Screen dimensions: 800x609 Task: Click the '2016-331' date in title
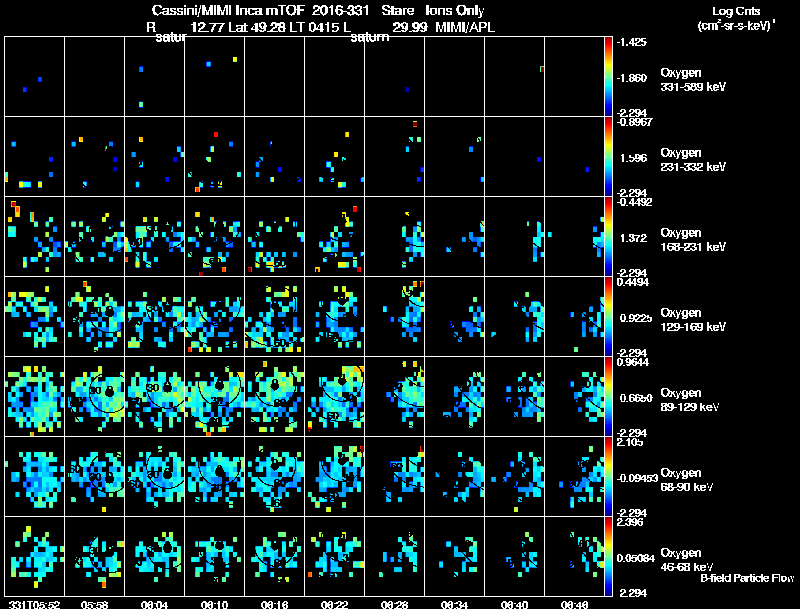coord(340,11)
